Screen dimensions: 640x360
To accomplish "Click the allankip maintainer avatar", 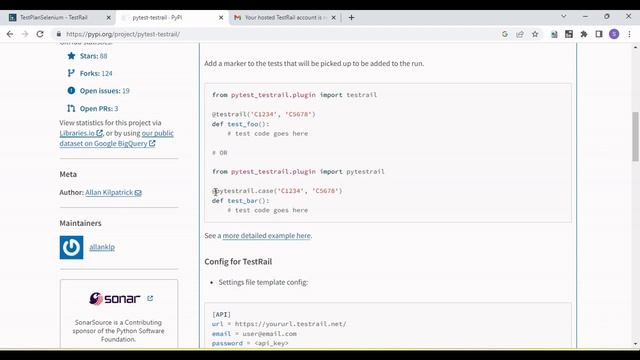I will 71,247.
